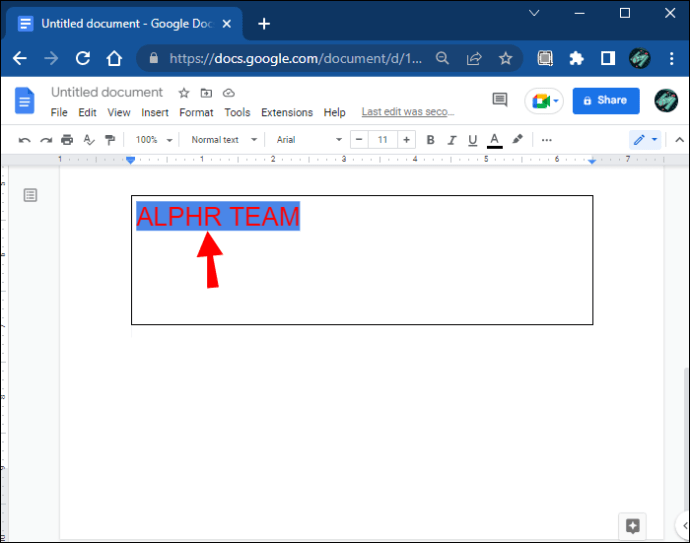Screen dimensions: 690x543
Task: Click the Undo icon in toolbar
Action: click(25, 140)
